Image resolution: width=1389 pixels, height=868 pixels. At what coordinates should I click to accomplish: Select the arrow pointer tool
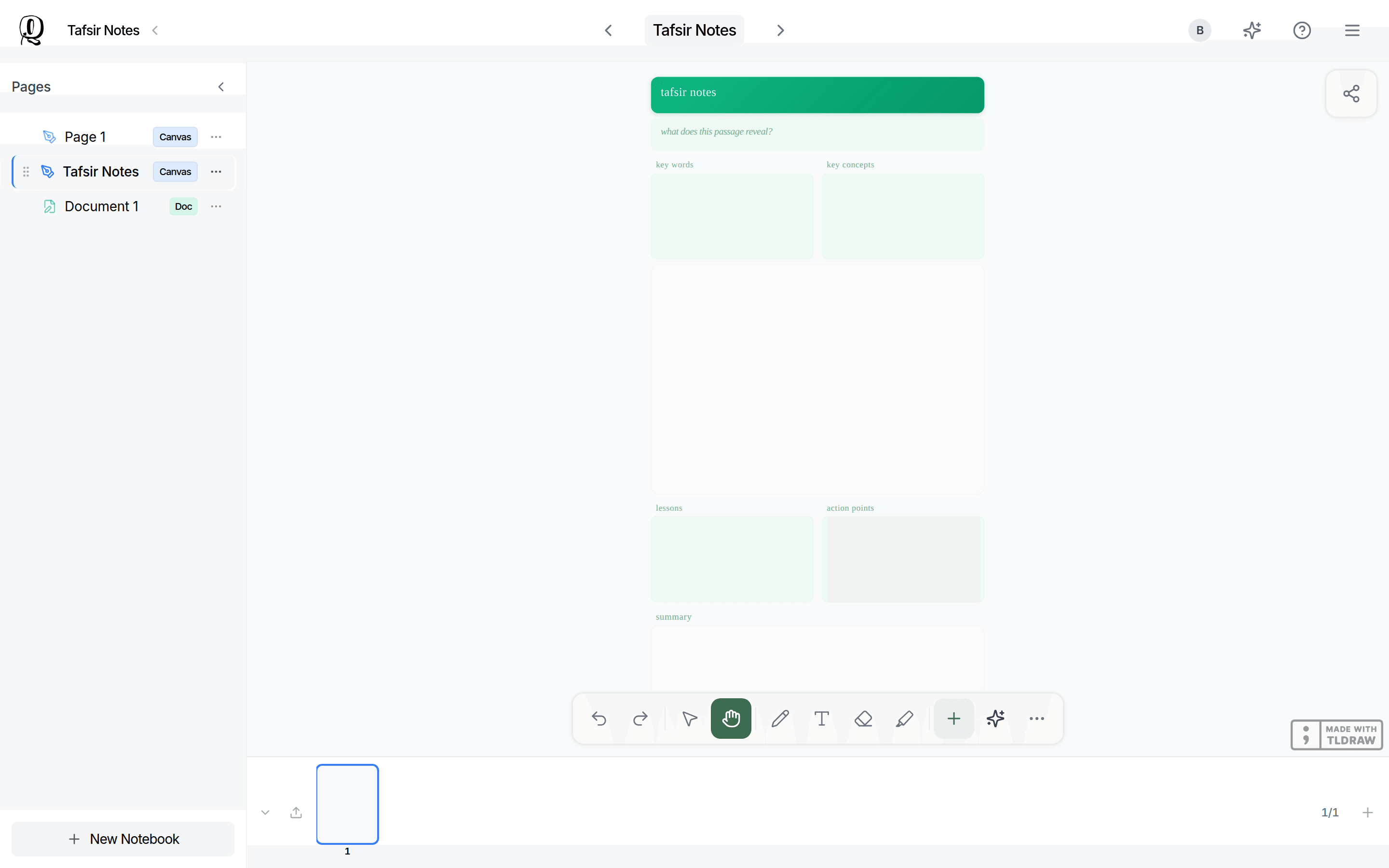click(689, 718)
